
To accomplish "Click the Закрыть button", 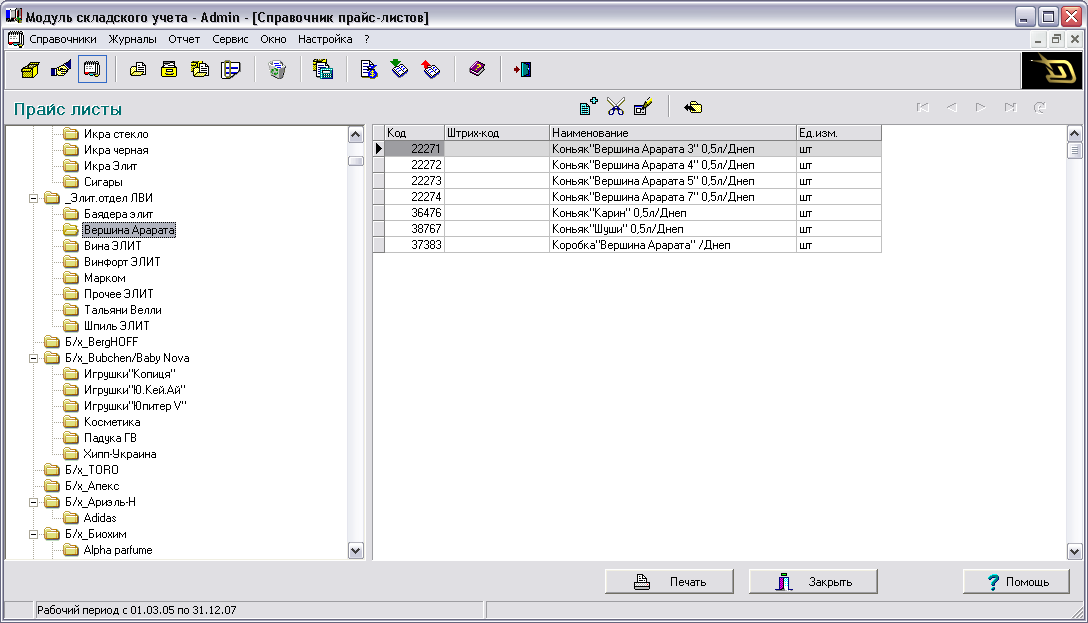I will [x=813, y=581].
